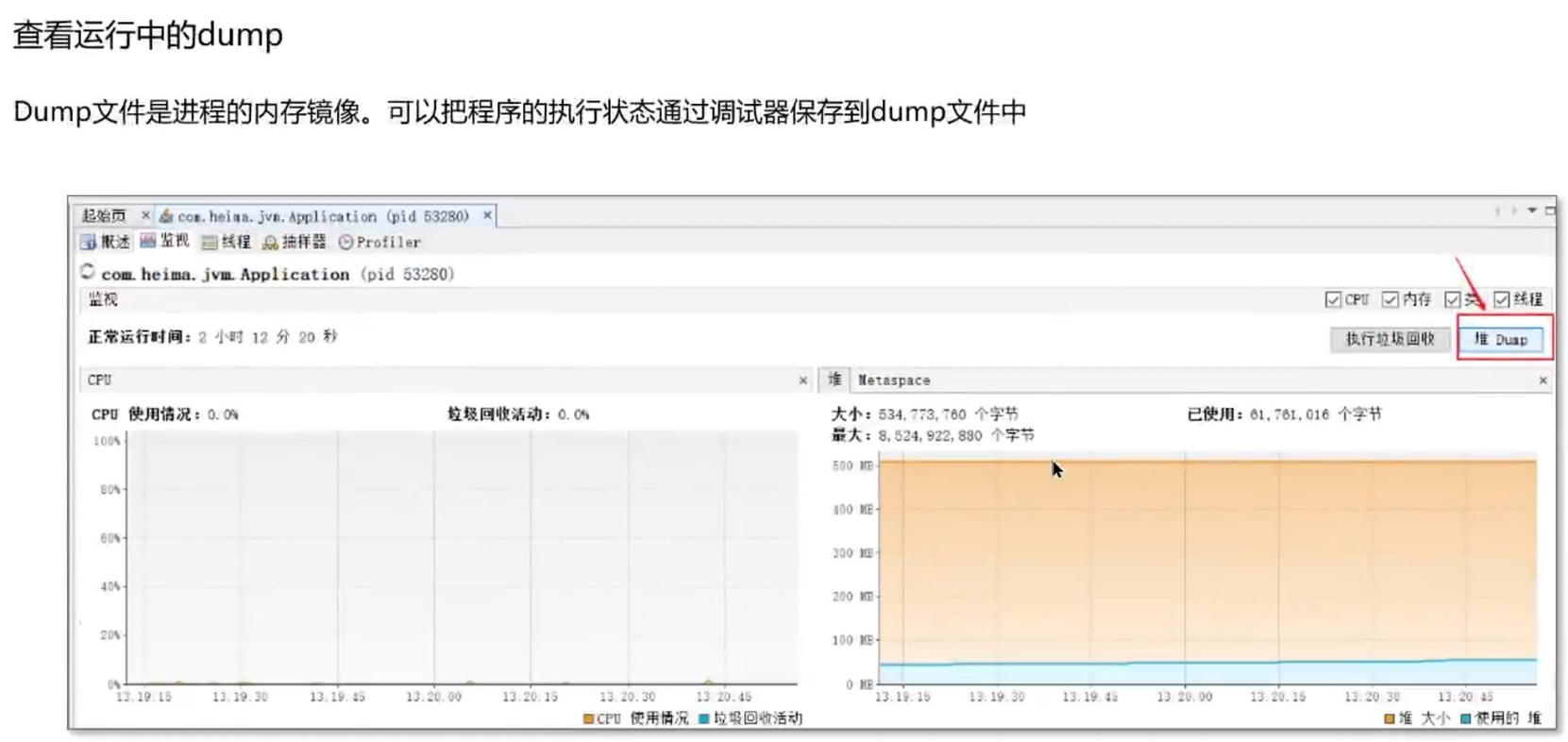
Task: Uncheck the 类 classes checkbox
Action: click(x=1452, y=299)
